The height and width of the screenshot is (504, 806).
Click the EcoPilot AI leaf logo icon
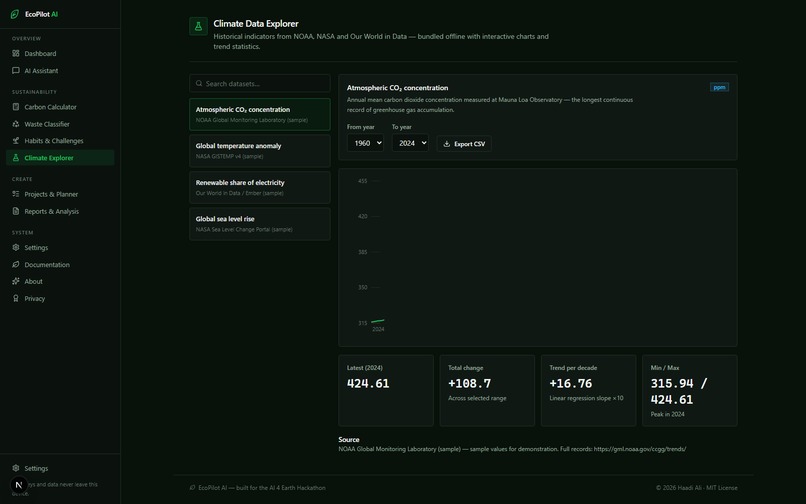15,14
